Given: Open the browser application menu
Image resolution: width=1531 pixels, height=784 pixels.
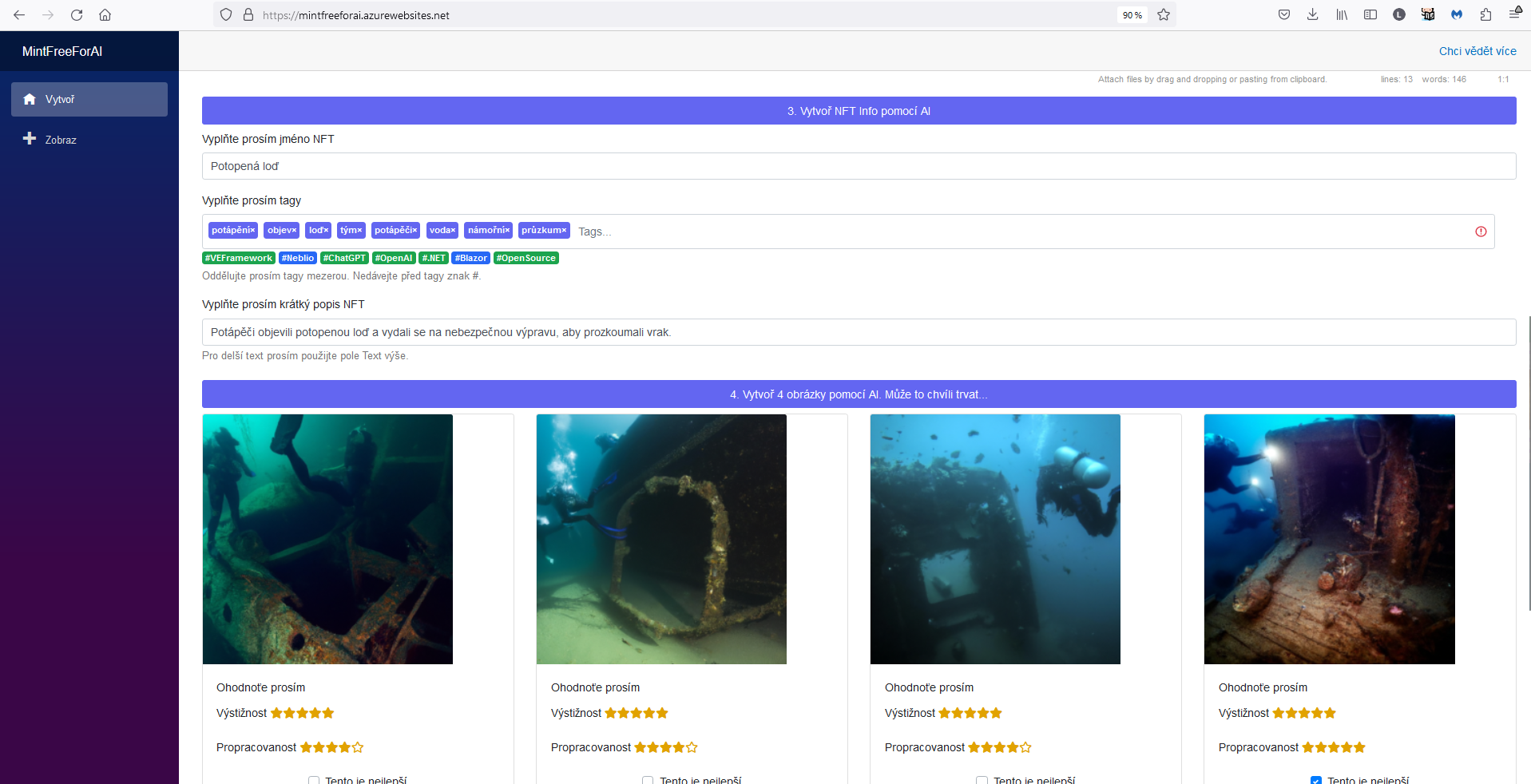Looking at the screenshot, I should 1514,15.
